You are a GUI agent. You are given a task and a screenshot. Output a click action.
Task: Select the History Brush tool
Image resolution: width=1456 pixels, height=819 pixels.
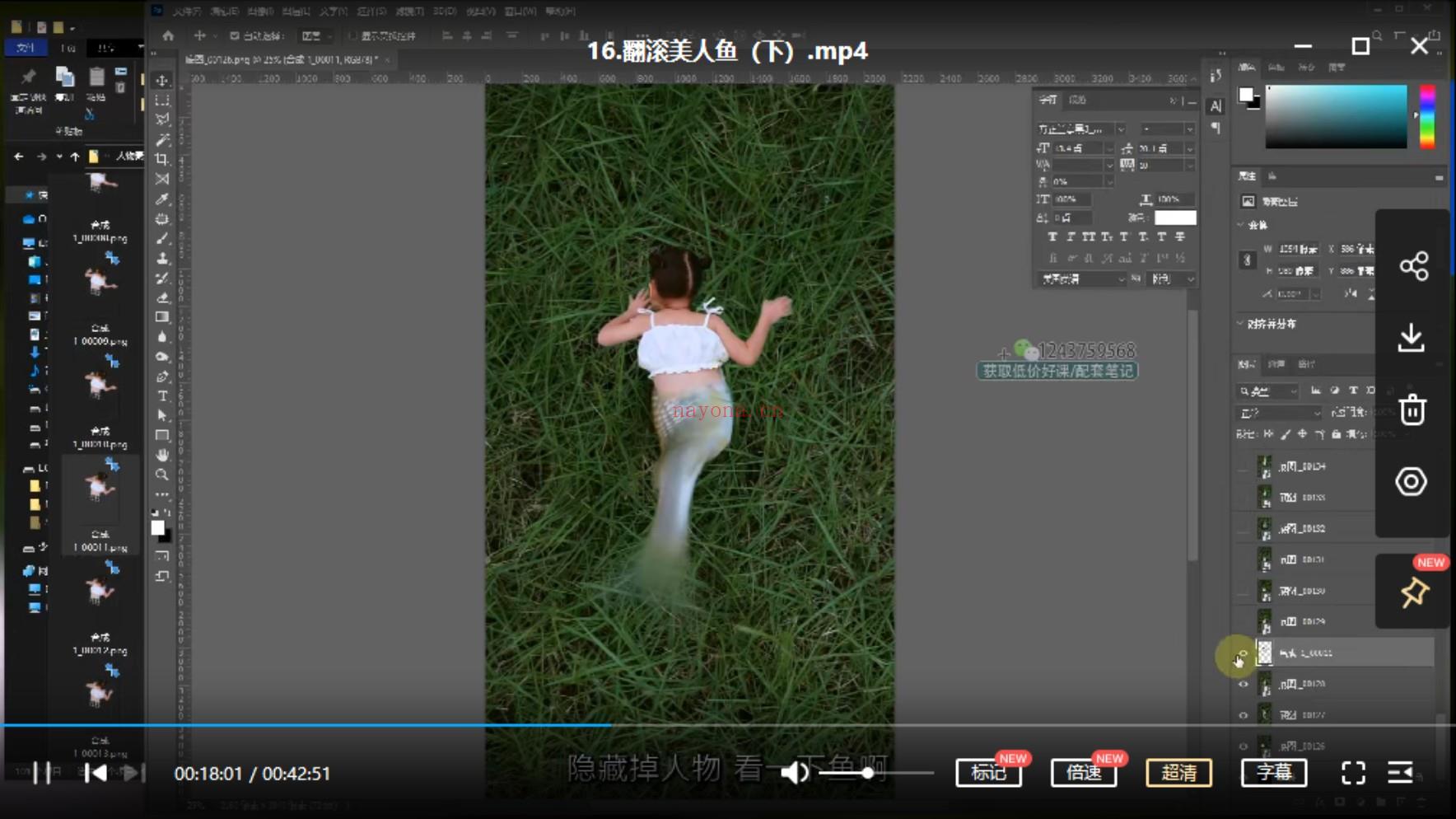[x=162, y=278]
